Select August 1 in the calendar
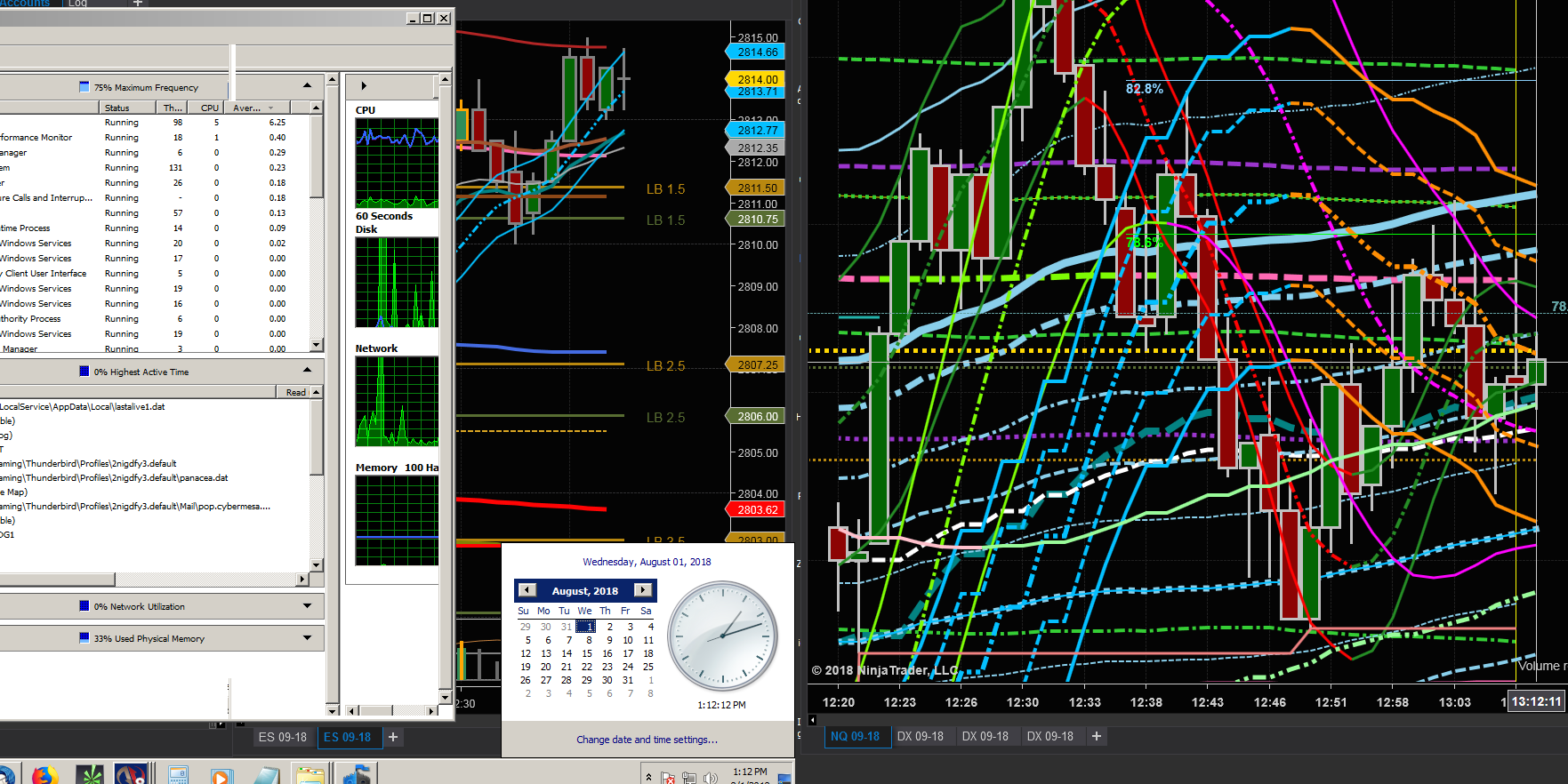 587,627
